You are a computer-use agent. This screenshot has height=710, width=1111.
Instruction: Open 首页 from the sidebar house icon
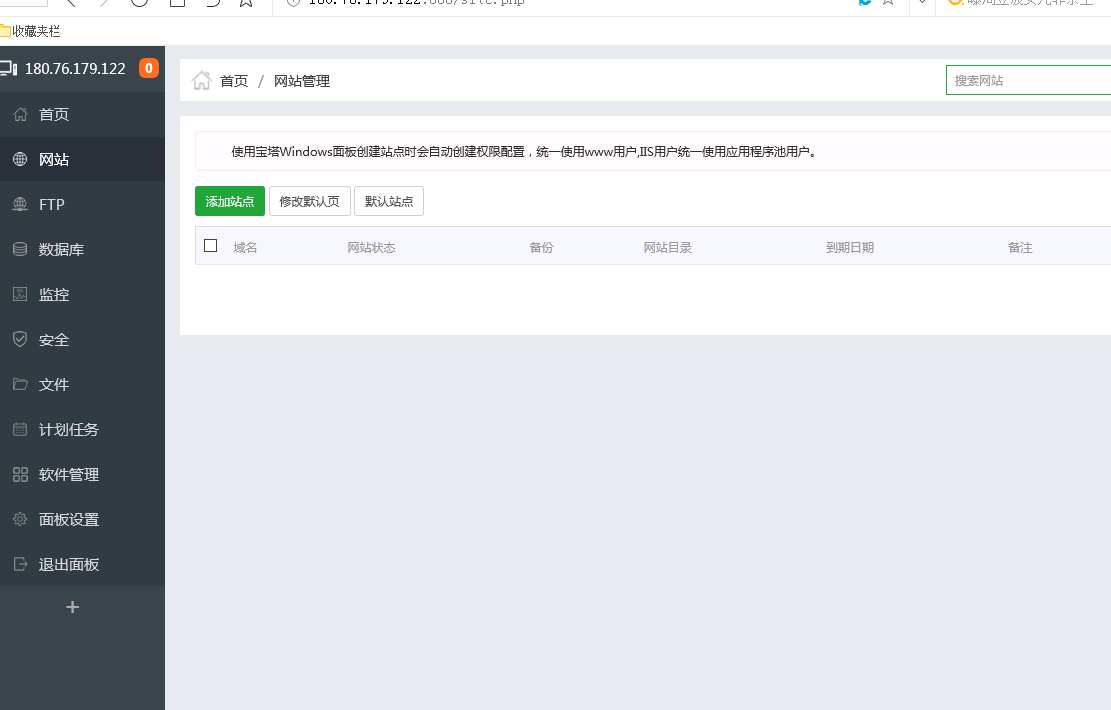(x=20, y=114)
